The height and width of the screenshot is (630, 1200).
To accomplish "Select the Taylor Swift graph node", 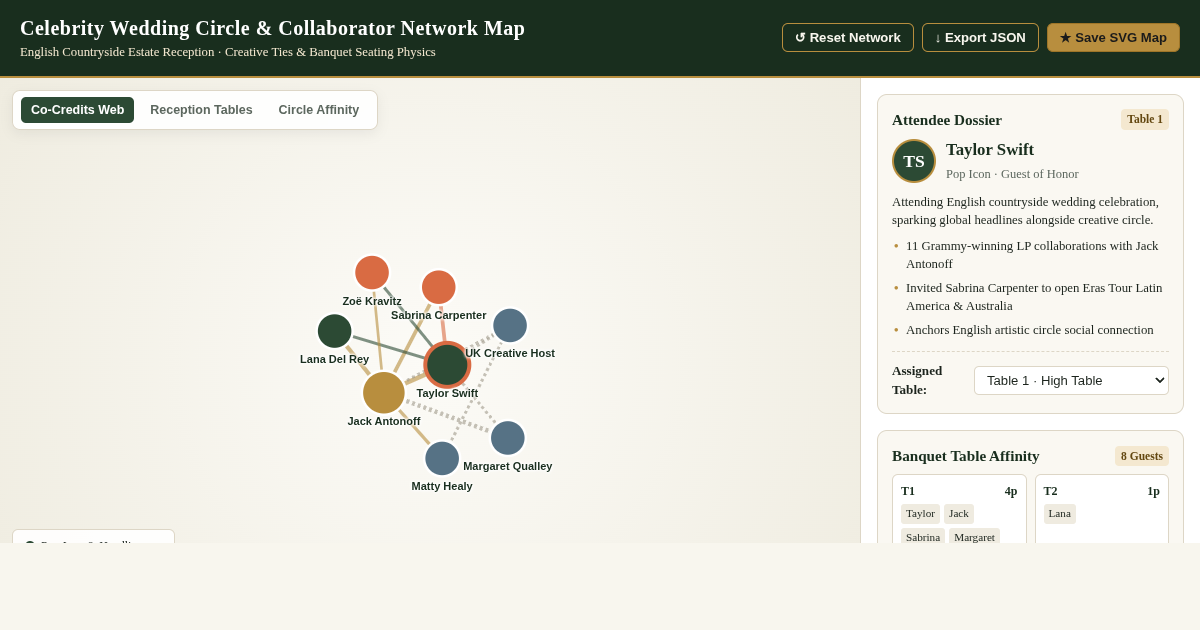I will (447, 365).
